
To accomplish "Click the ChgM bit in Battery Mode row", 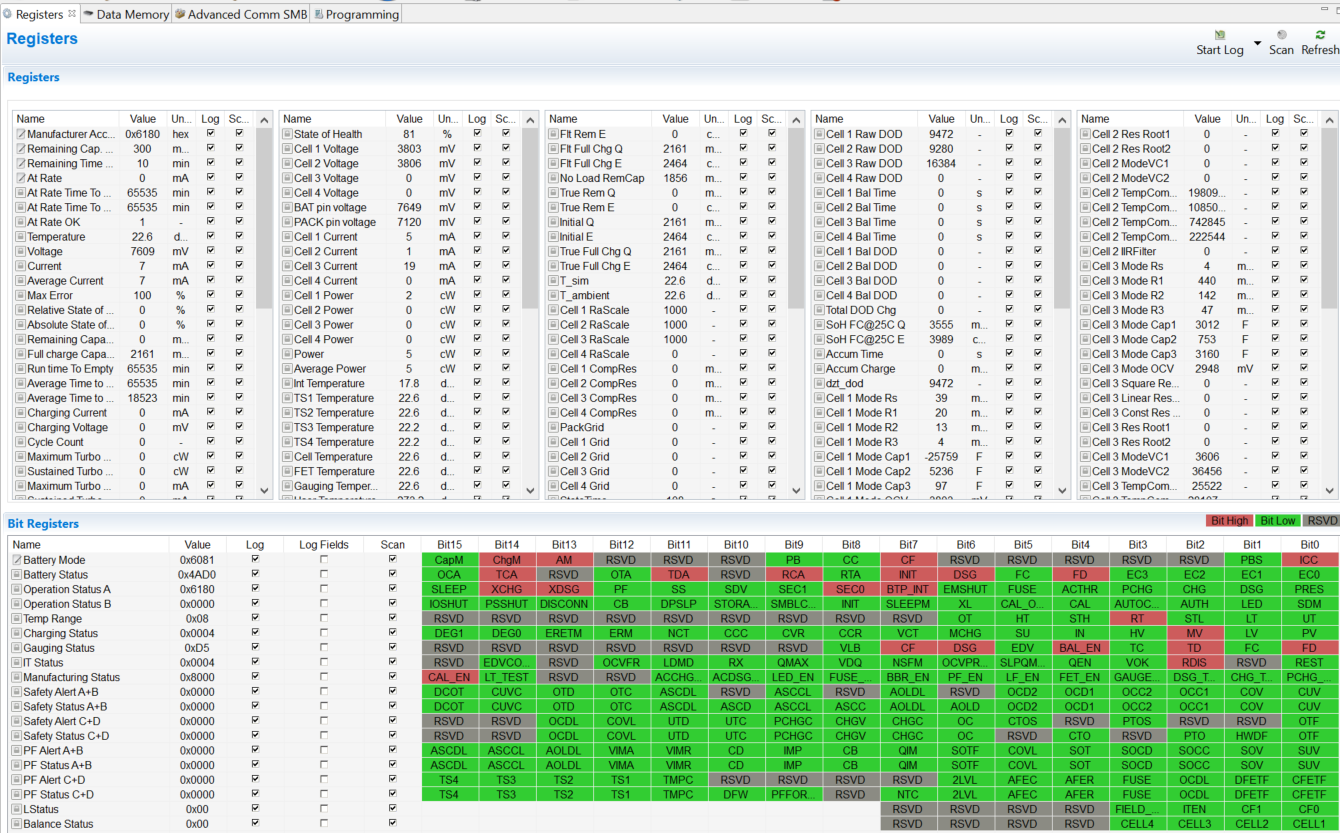I will pos(507,560).
